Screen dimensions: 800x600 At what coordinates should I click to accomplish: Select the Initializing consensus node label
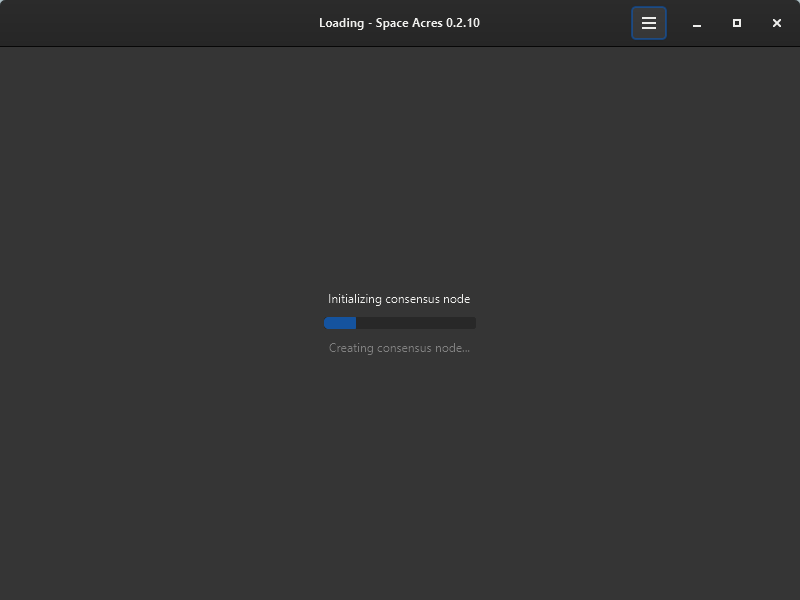[400, 298]
